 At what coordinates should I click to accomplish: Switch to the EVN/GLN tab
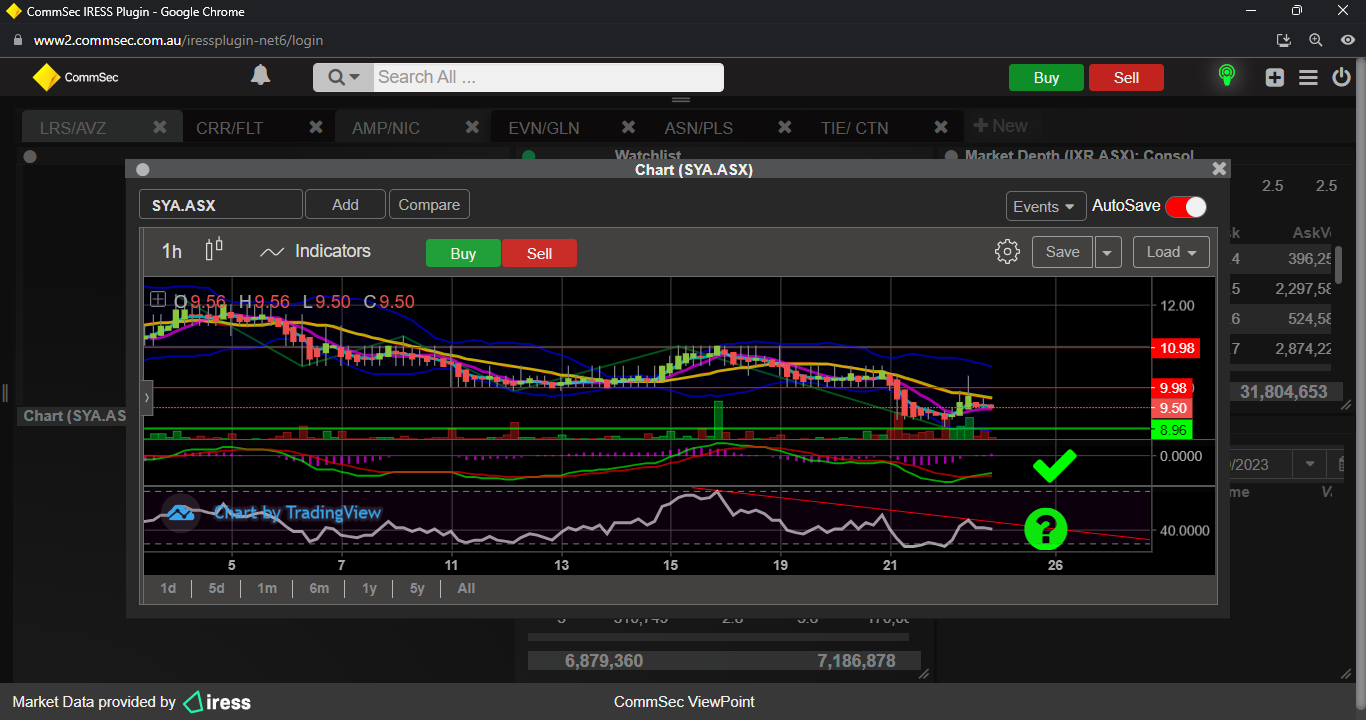(x=543, y=128)
